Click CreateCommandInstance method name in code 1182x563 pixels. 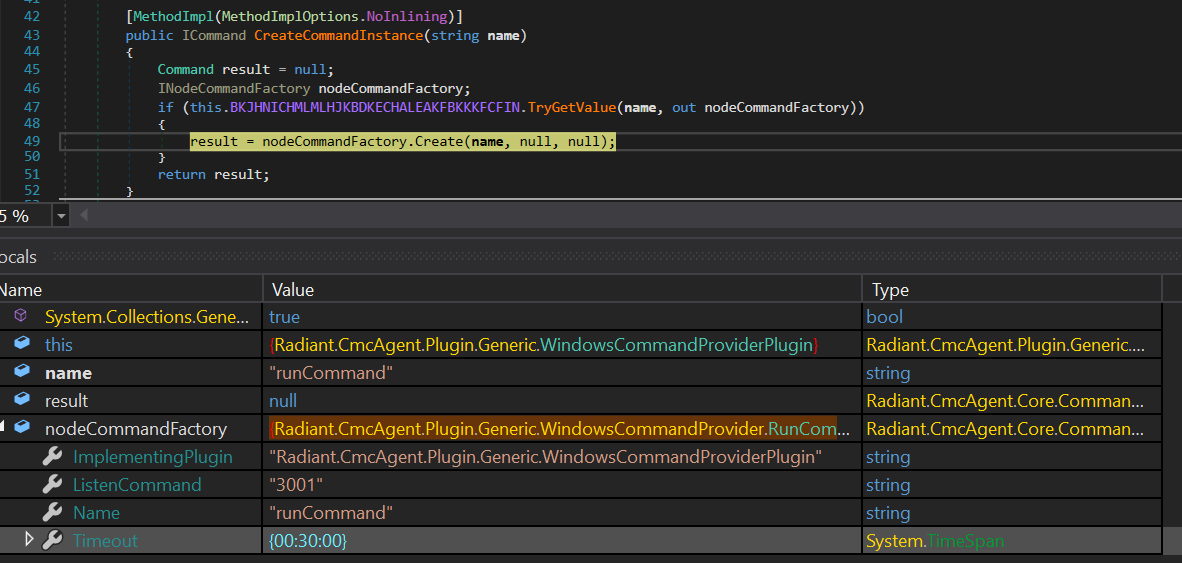[x=336, y=36]
